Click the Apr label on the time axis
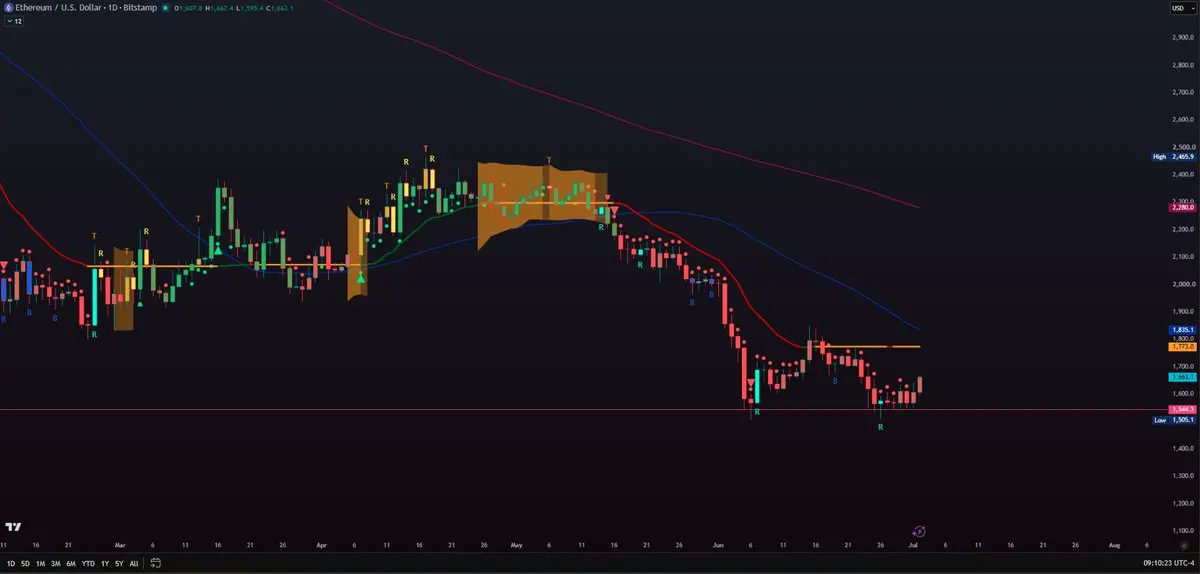This screenshot has width=1200, height=574. click(x=321, y=546)
